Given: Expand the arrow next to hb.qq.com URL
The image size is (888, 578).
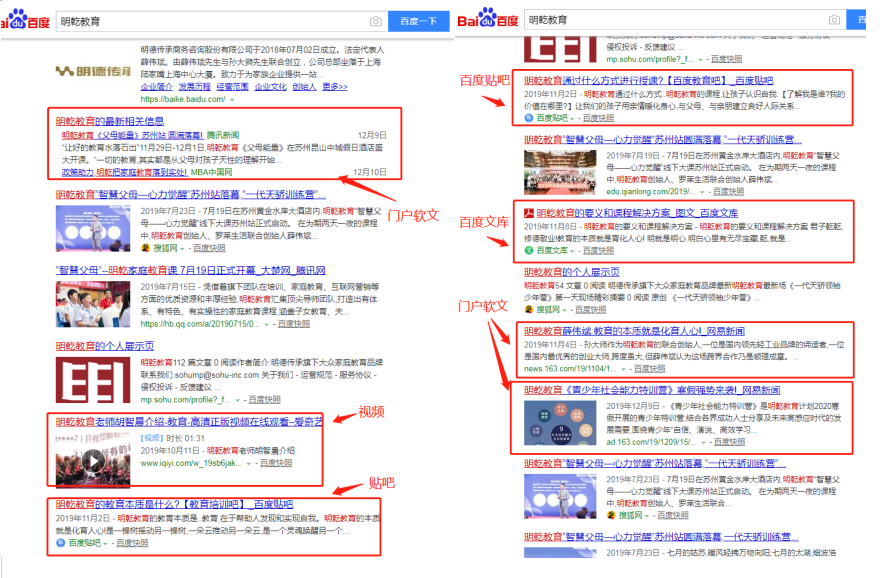Looking at the screenshot, I should pyautogui.click(x=266, y=324).
